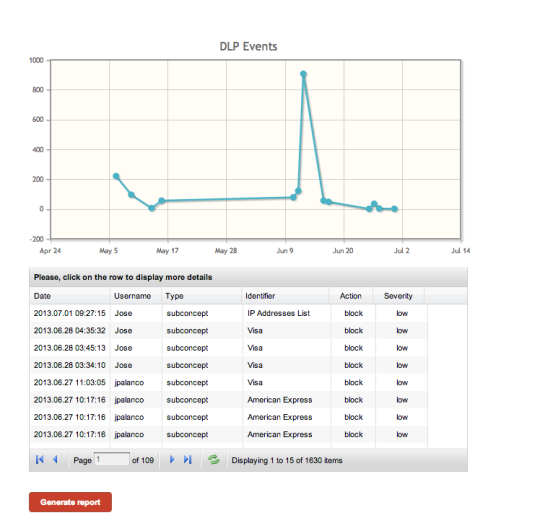
Task: Sort by Username column header
Action: click(136, 296)
